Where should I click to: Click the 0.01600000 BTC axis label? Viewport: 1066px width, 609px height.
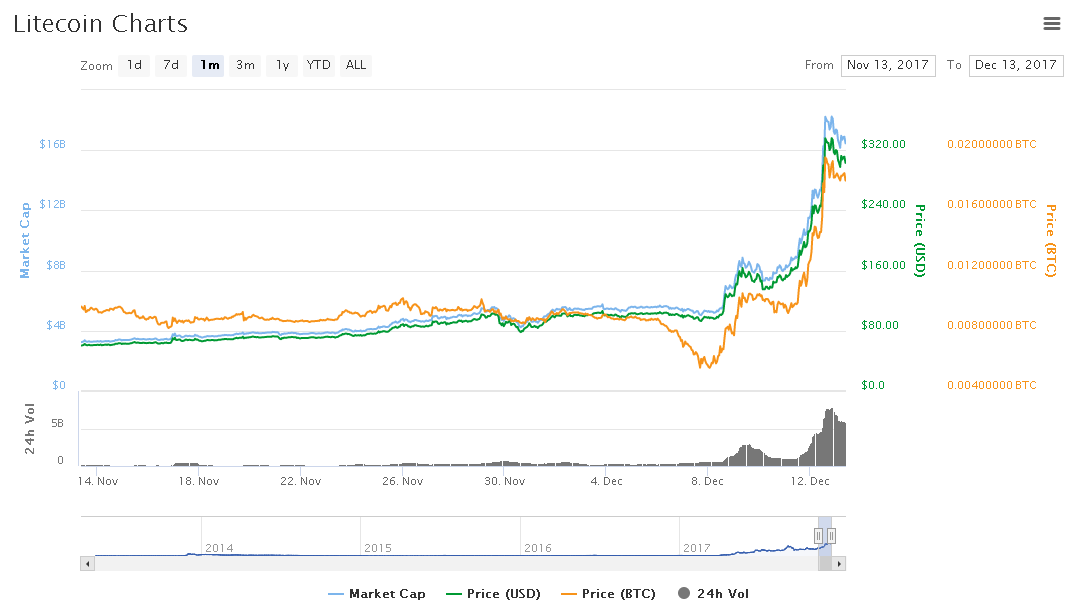(992, 204)
